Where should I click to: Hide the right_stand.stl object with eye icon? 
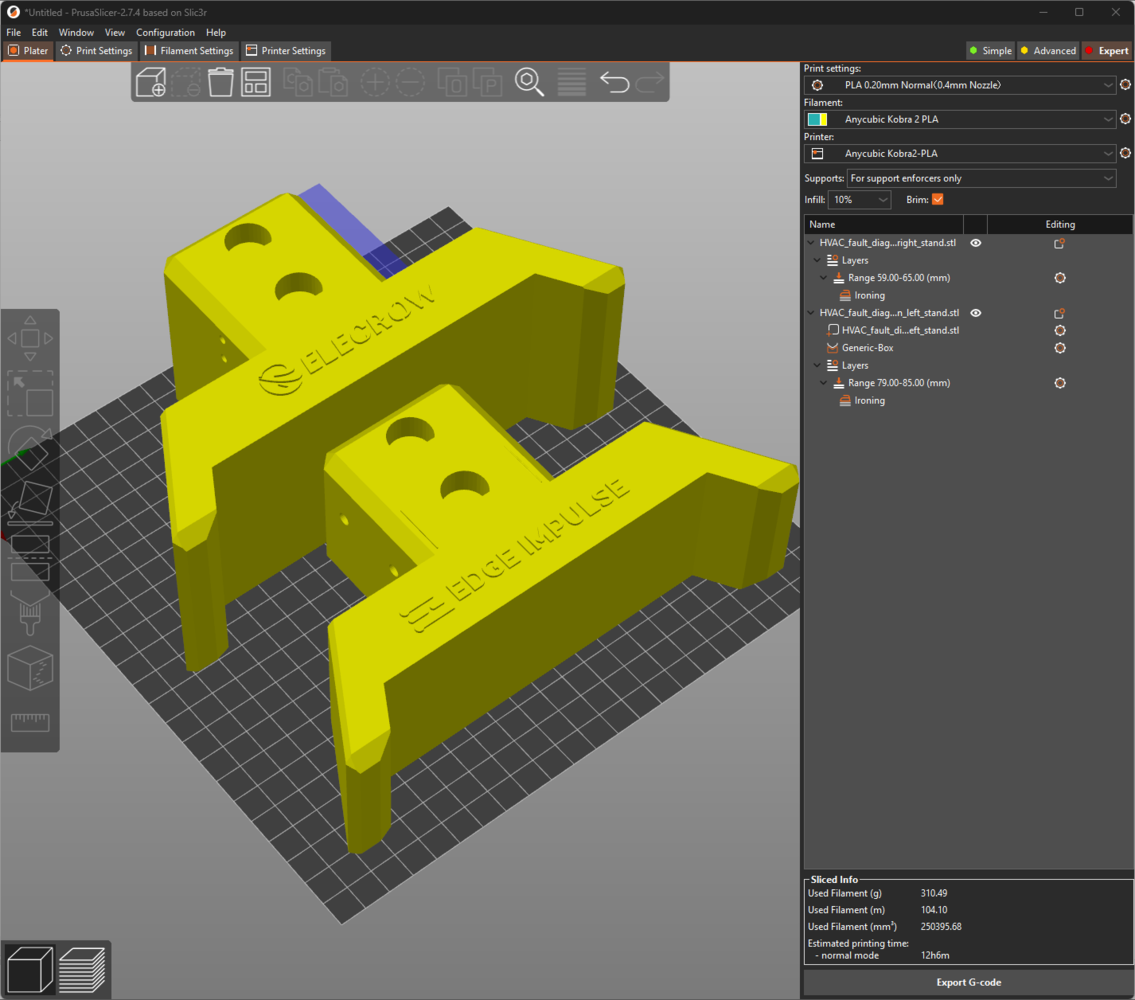976,243
